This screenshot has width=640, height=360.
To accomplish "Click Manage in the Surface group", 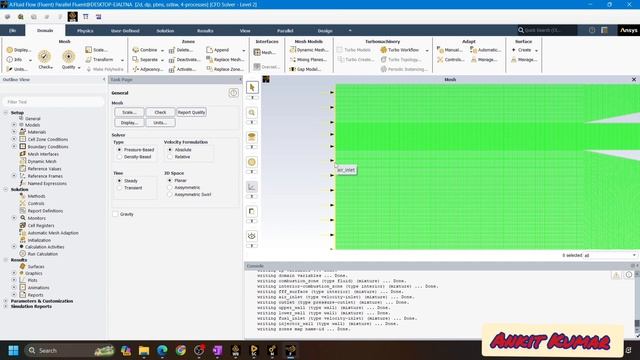I will 524,60.
